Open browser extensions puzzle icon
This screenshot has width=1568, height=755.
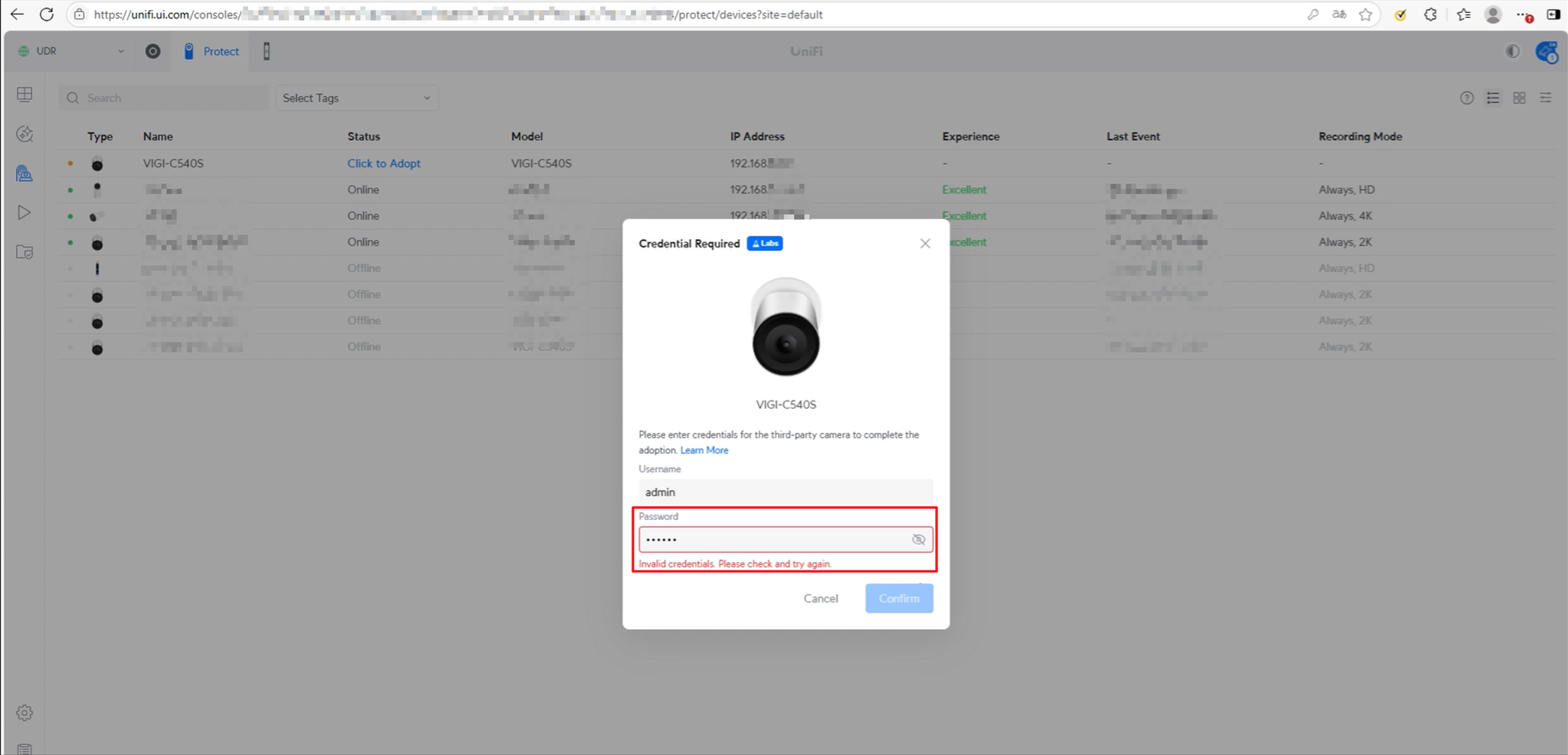click(x=1430, y=14)
